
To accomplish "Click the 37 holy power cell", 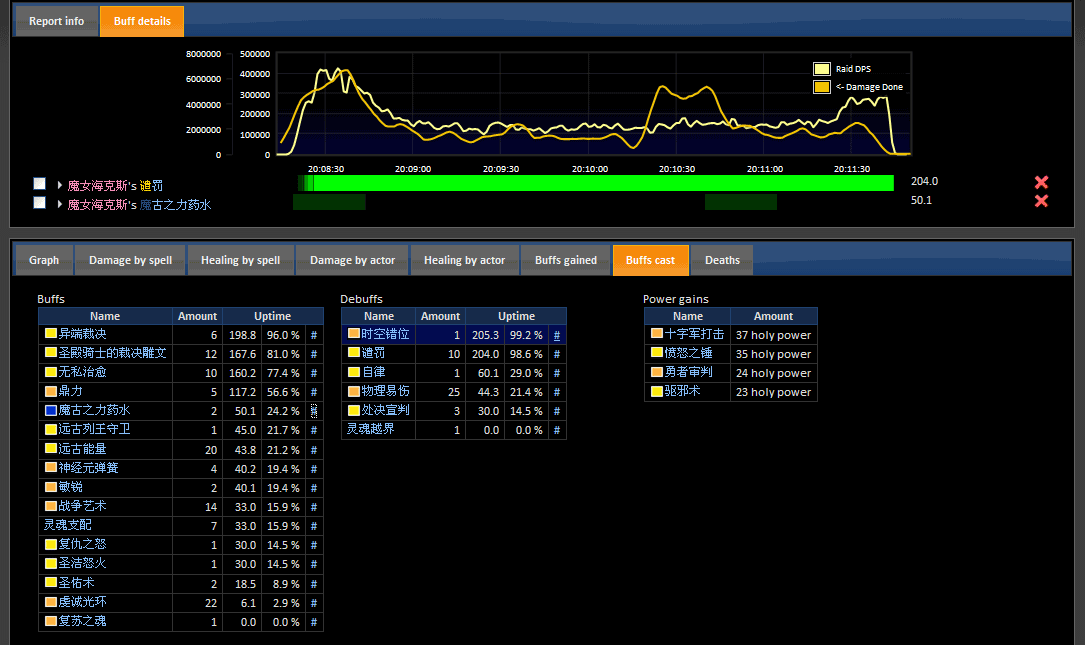I will pos(773,335).
